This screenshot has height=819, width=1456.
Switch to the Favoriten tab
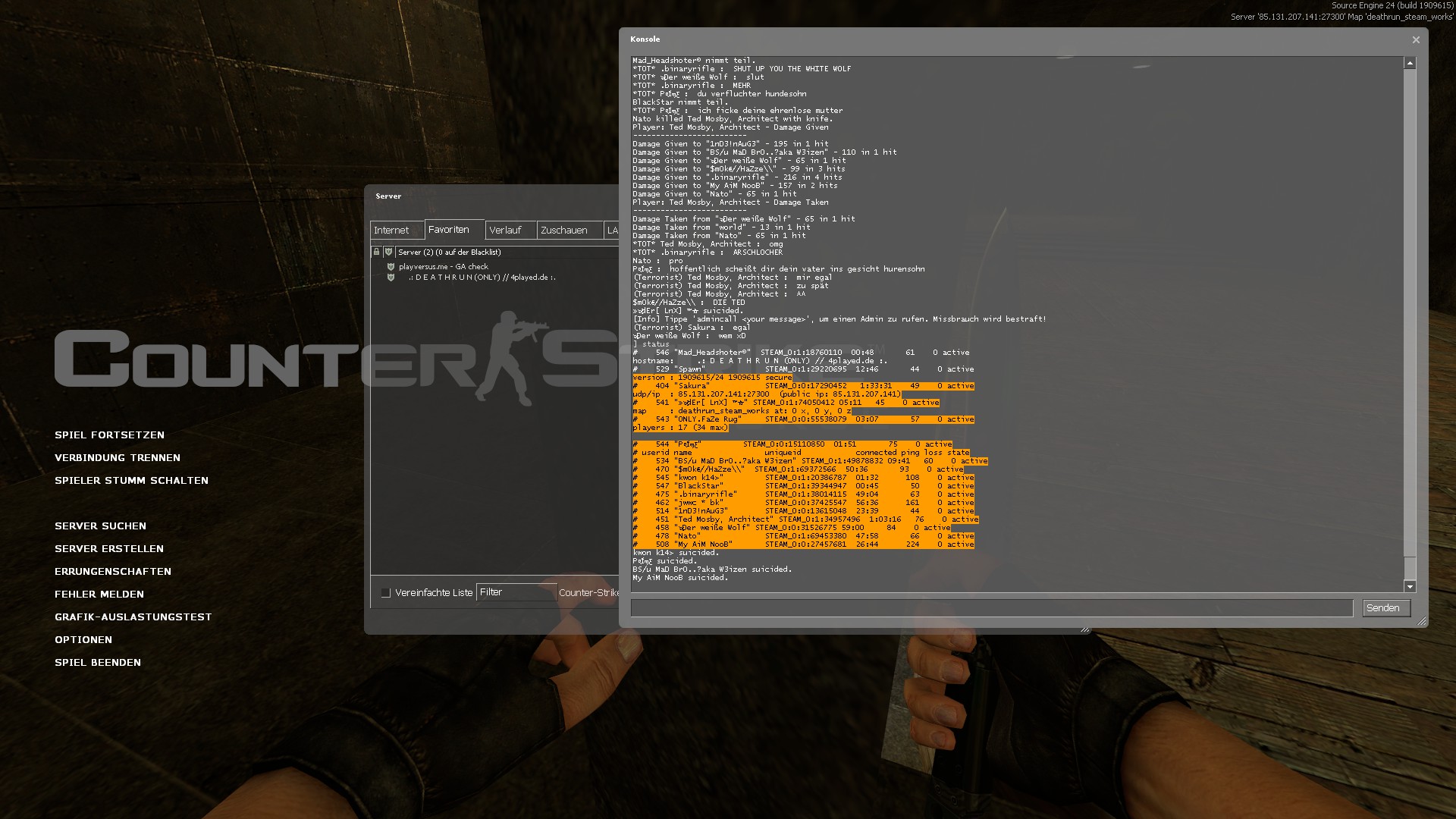pos(453,230)
